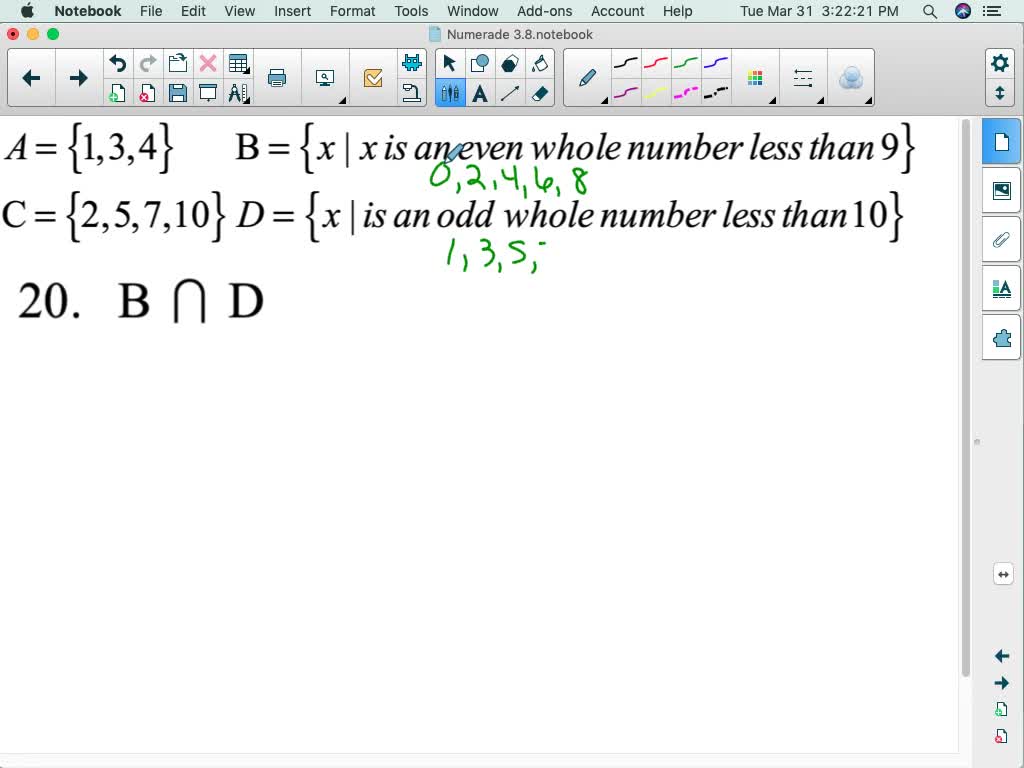This screenshot has width=1024, height=768.
Task: Undo the last annotation
Action: click(118, 62)
